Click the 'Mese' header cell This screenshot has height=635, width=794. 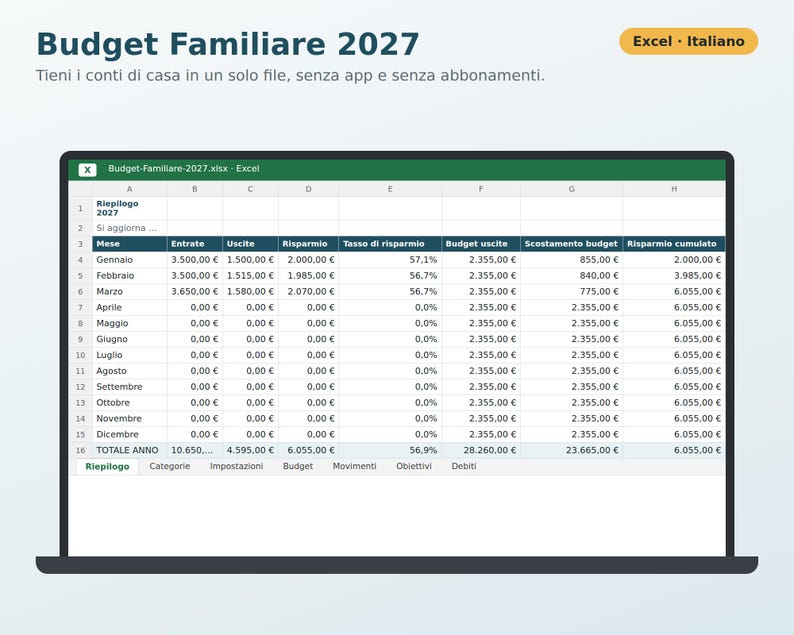pos(130,244)
